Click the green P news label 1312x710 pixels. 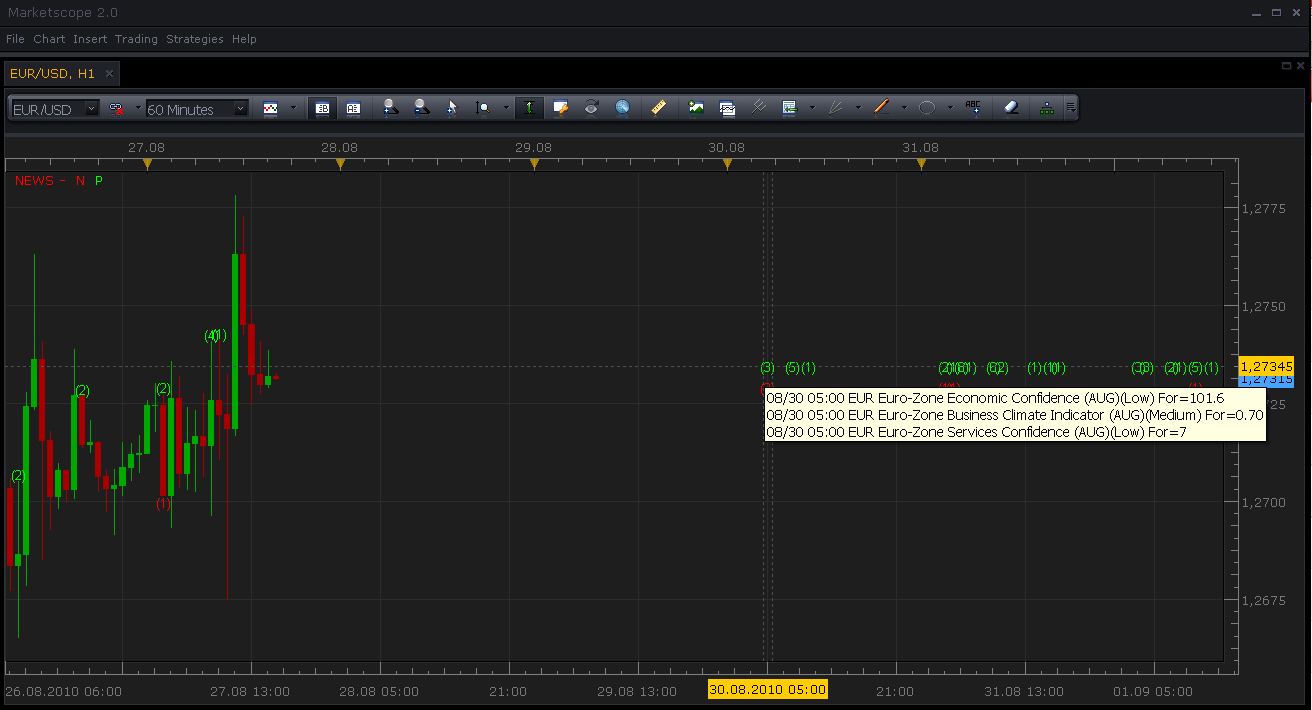[98, 181]
